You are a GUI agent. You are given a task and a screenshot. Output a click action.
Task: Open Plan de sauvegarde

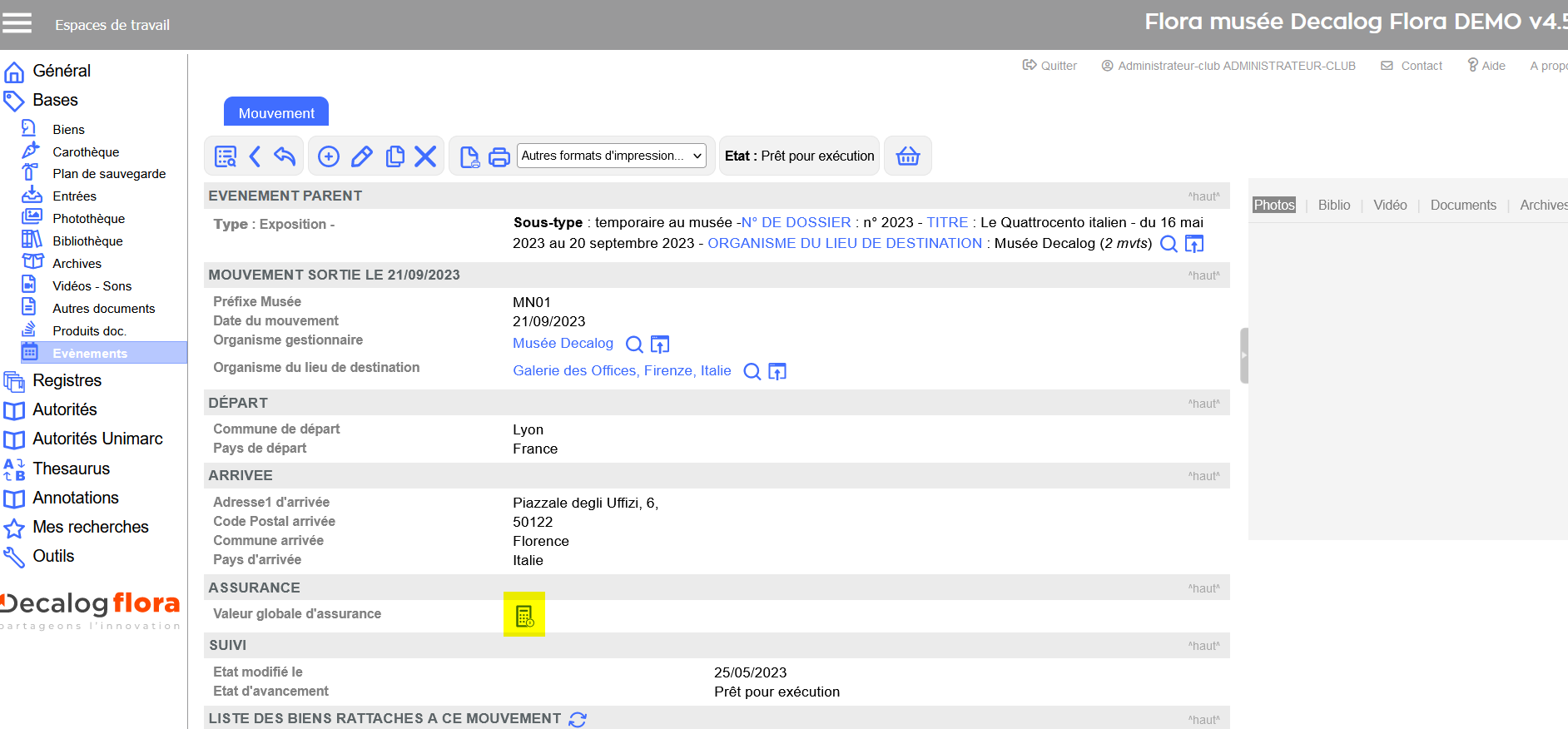tap(109, 174)
